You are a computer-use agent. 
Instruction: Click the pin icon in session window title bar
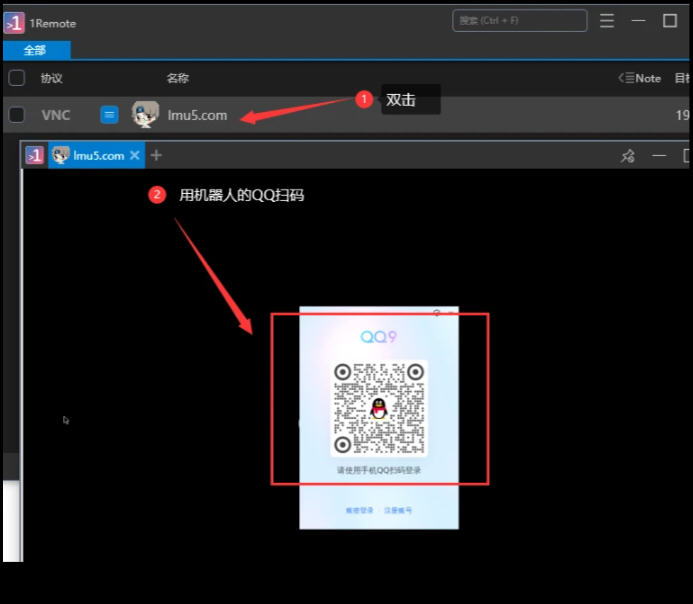click(x=628, y=156)
